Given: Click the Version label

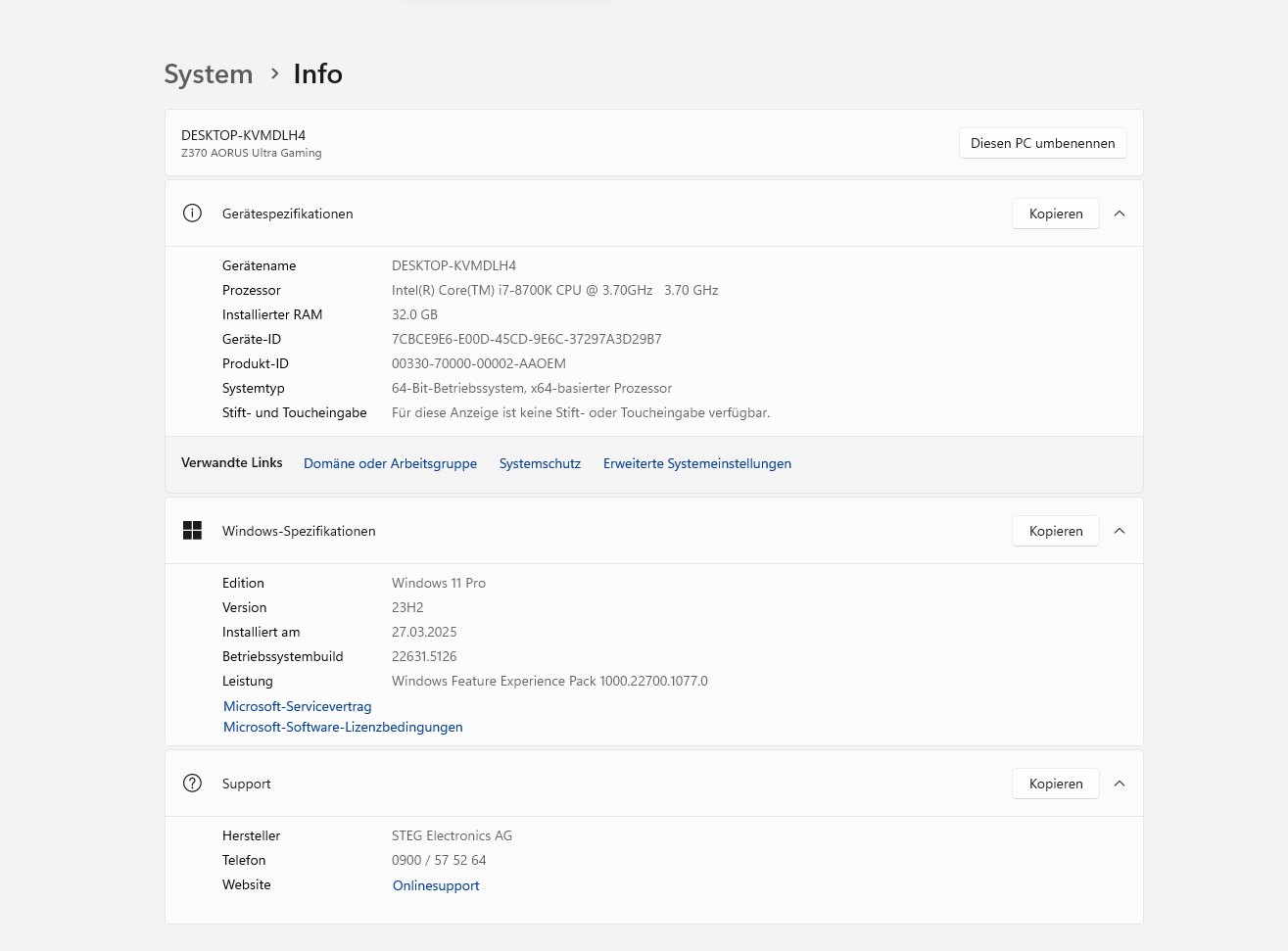Looking at the screenshot, I should (244, 607).
